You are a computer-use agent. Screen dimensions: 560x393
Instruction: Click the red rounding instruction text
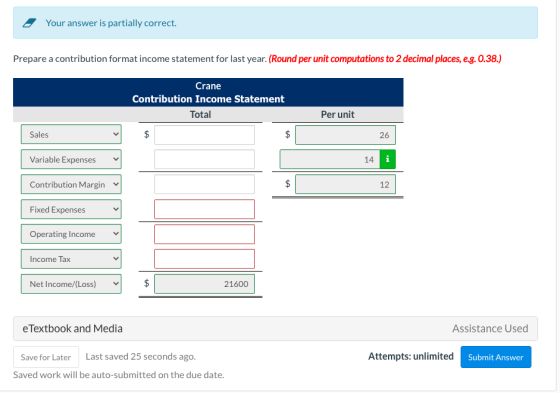(x=385, y=59)
